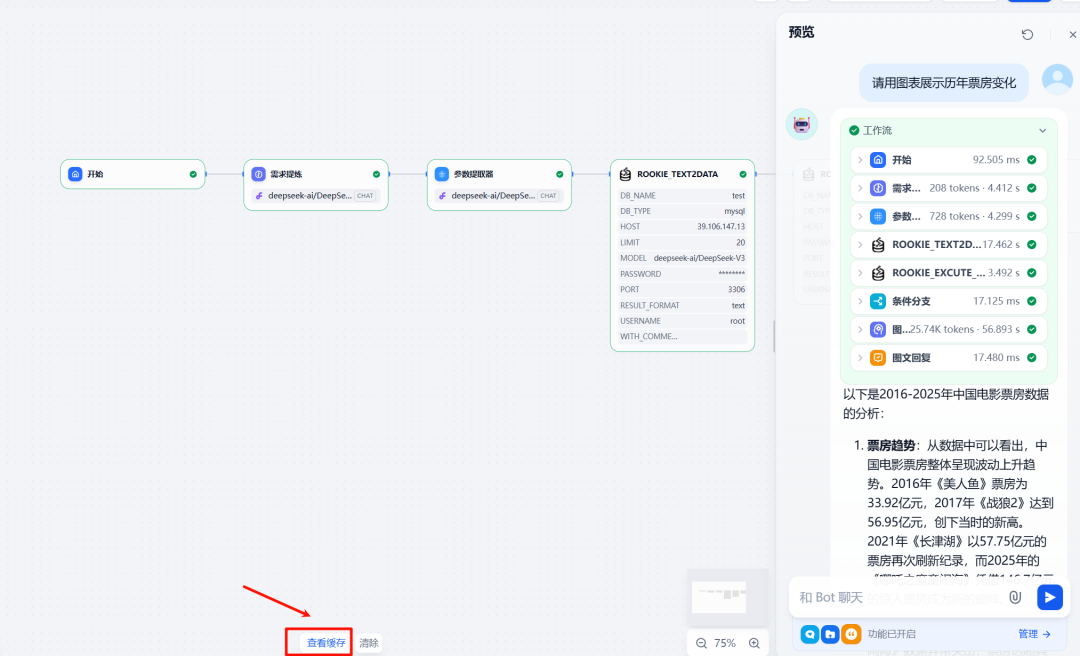Expand the ROOKIE_TEXT2D... 17.462 s row
The width and height of the screenshot is (1080, 656).
[860, 245]
